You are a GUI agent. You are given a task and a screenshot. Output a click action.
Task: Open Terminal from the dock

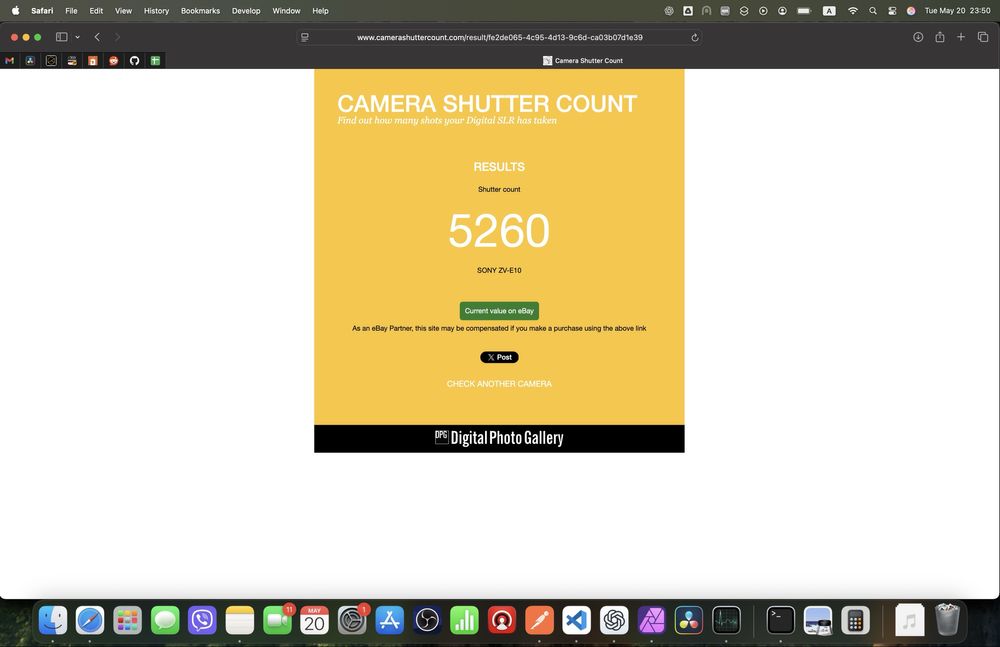(x=781, y=620)
